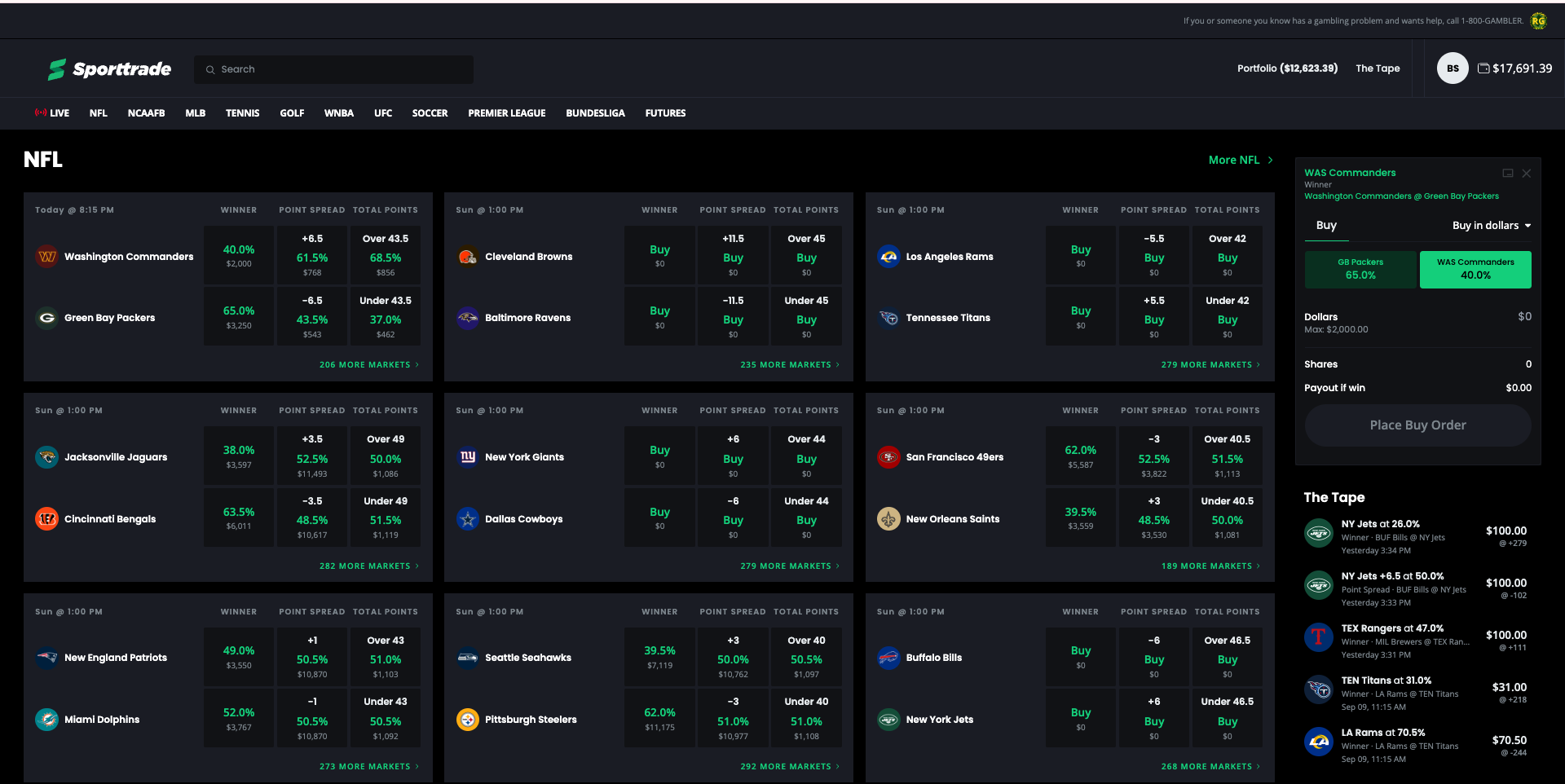Viewport: 1565px width, 784px height.
Task: Open the PREMIER LEAGUE section
Action: (507, 113)
